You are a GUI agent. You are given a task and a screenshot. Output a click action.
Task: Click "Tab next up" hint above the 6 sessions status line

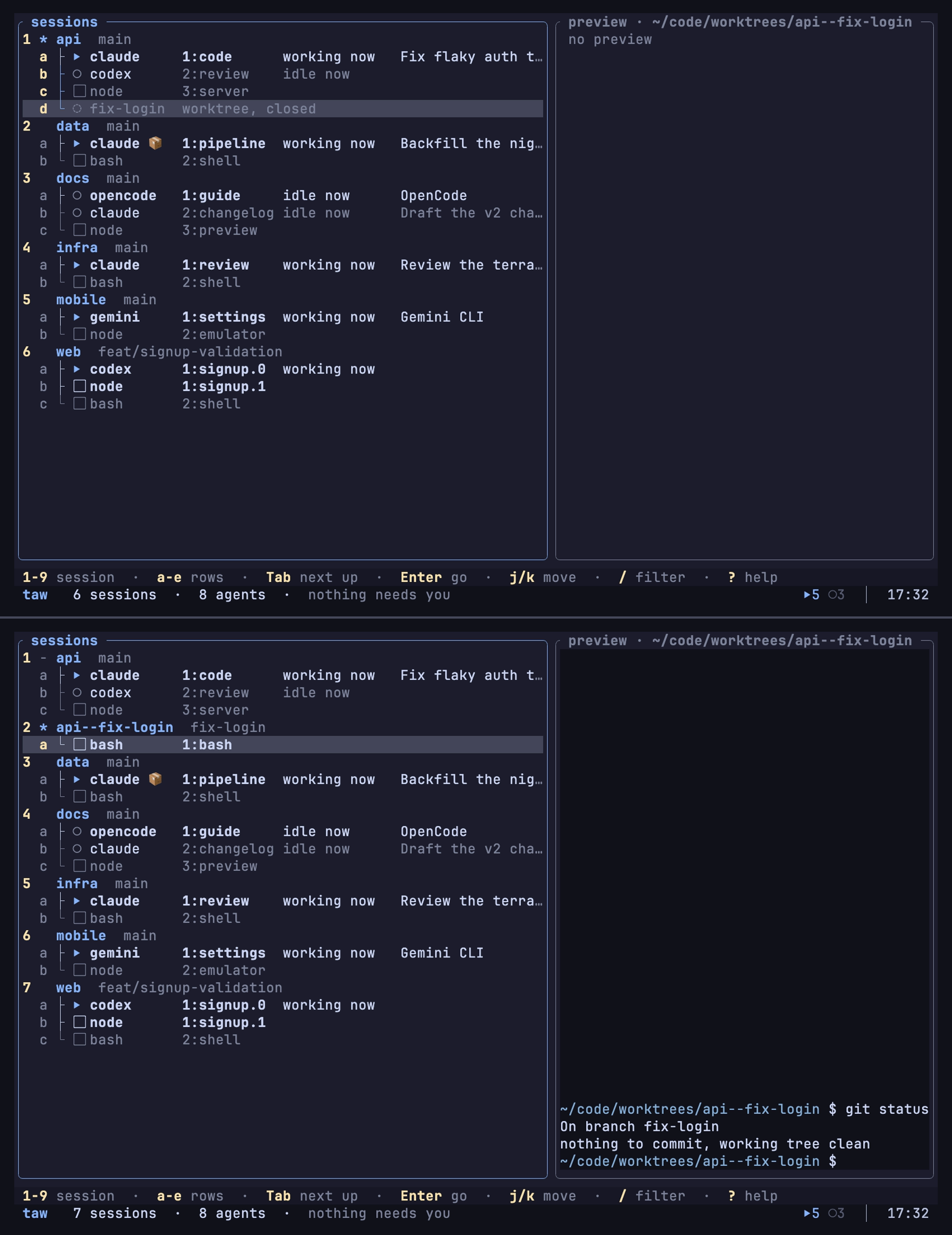coord(312,577)
